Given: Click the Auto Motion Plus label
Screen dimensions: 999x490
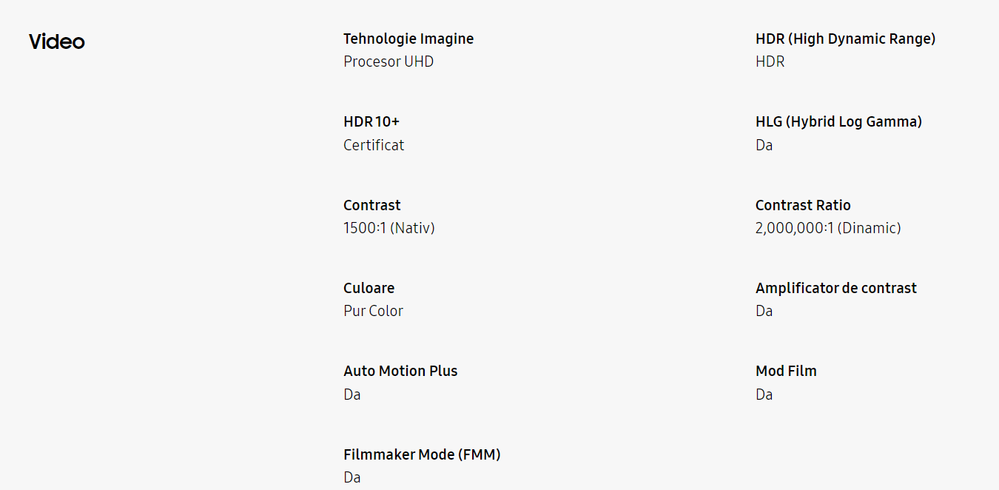Looking at the screenshot, I should 400,371.
